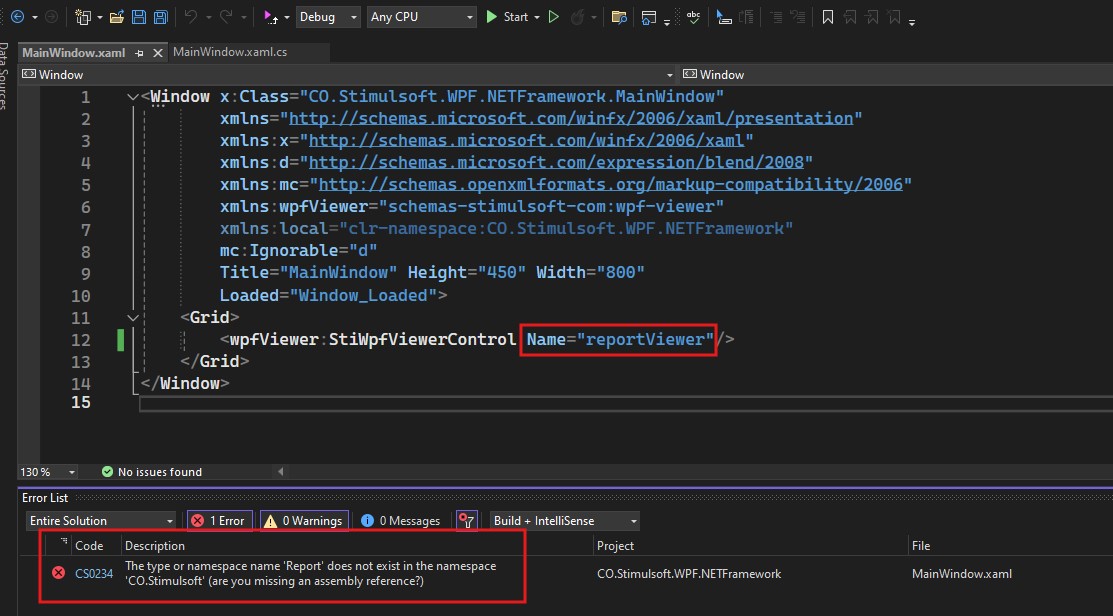The width and height of the screenshot is (1113, 616).
Task: Close the MainWindow.xaml tab
Action: (x=158, y=53)
